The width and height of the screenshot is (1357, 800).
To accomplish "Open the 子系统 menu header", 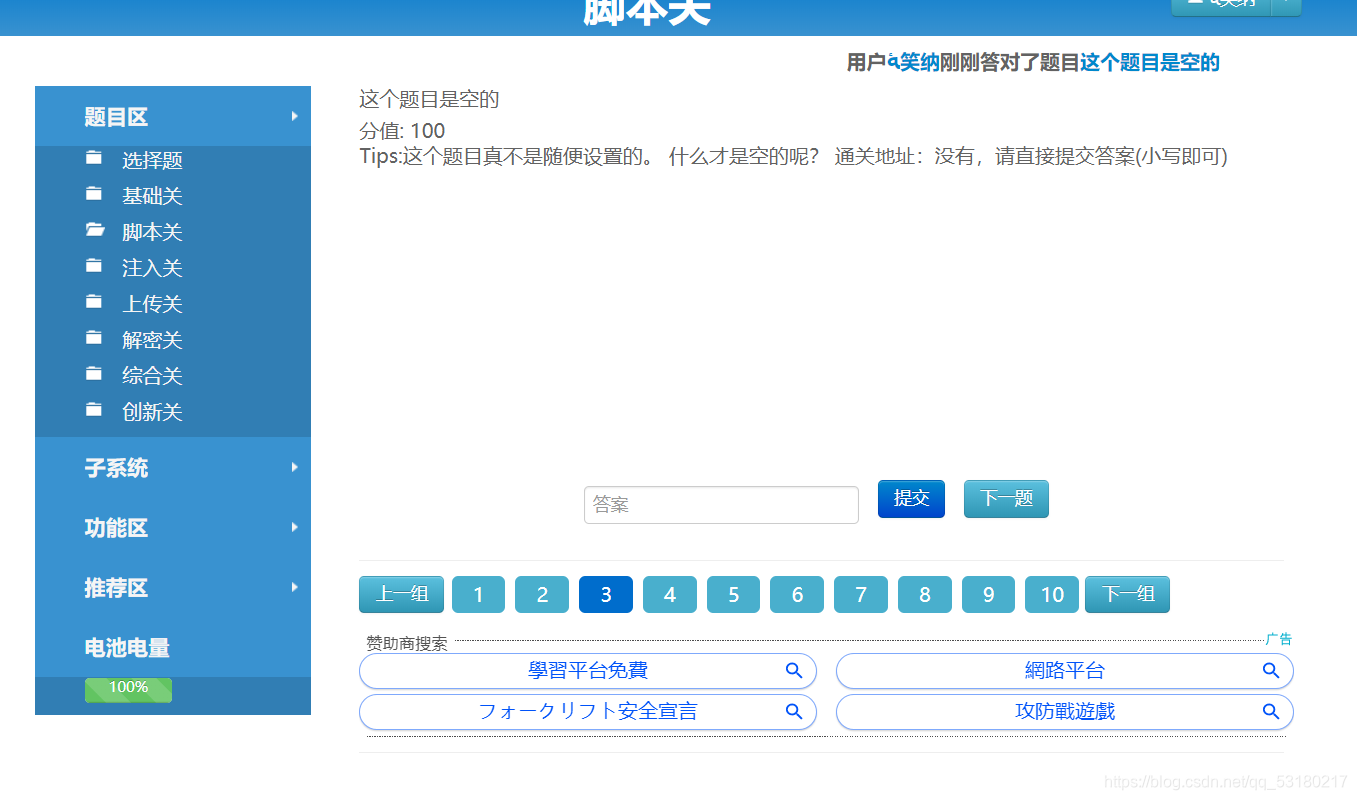I will tap(173, 467).
